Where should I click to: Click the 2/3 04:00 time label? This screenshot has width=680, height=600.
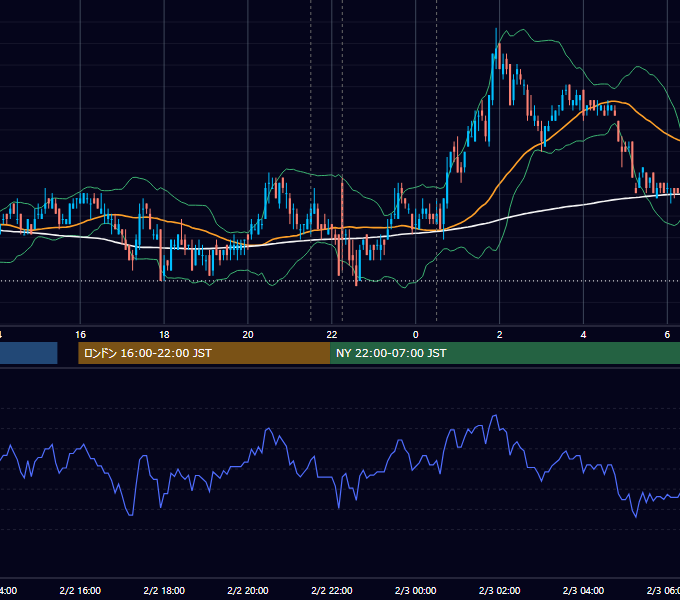[583, 590]
